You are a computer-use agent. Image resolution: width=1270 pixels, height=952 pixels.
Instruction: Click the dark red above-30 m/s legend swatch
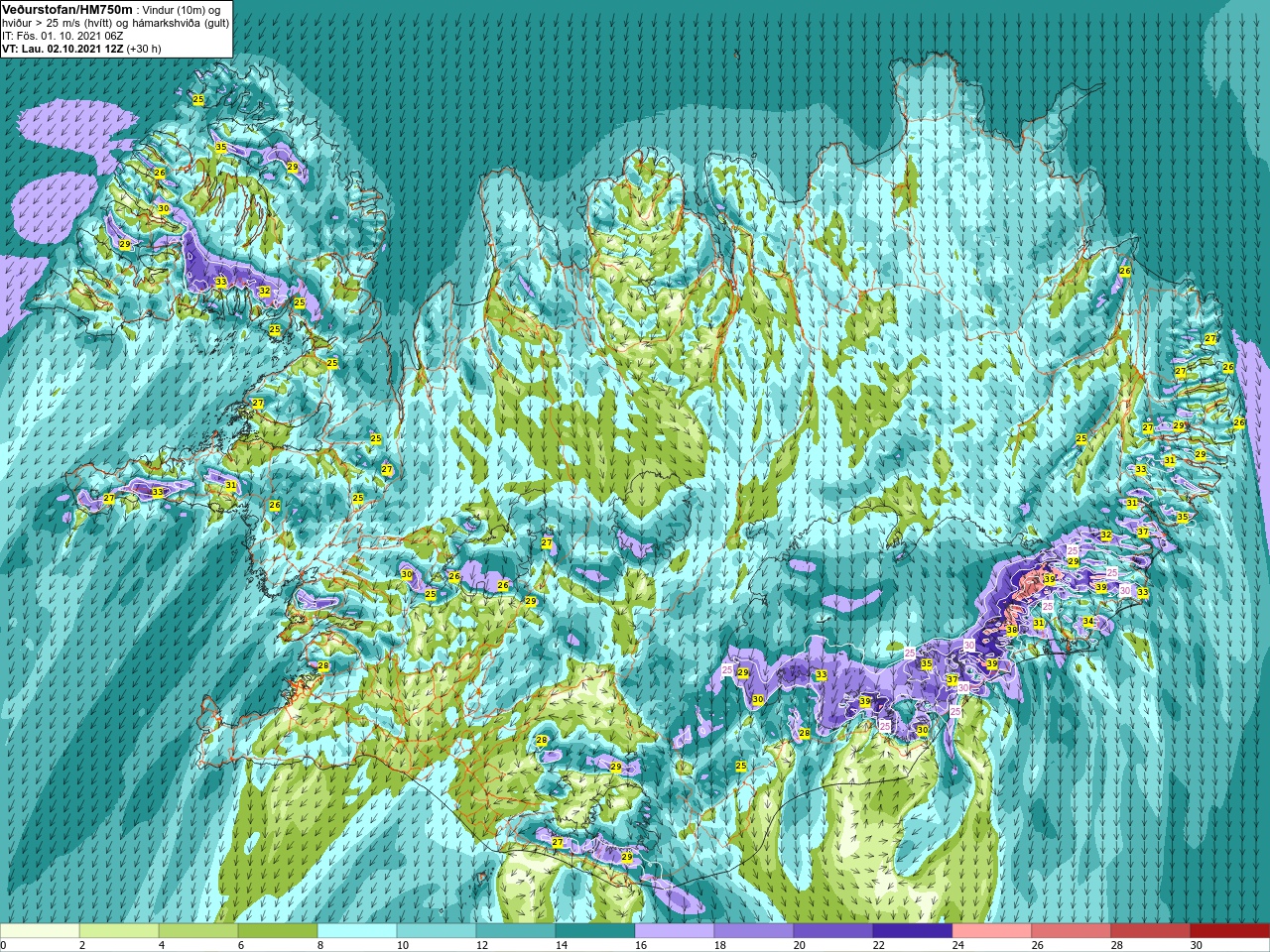coord(1230,931)
